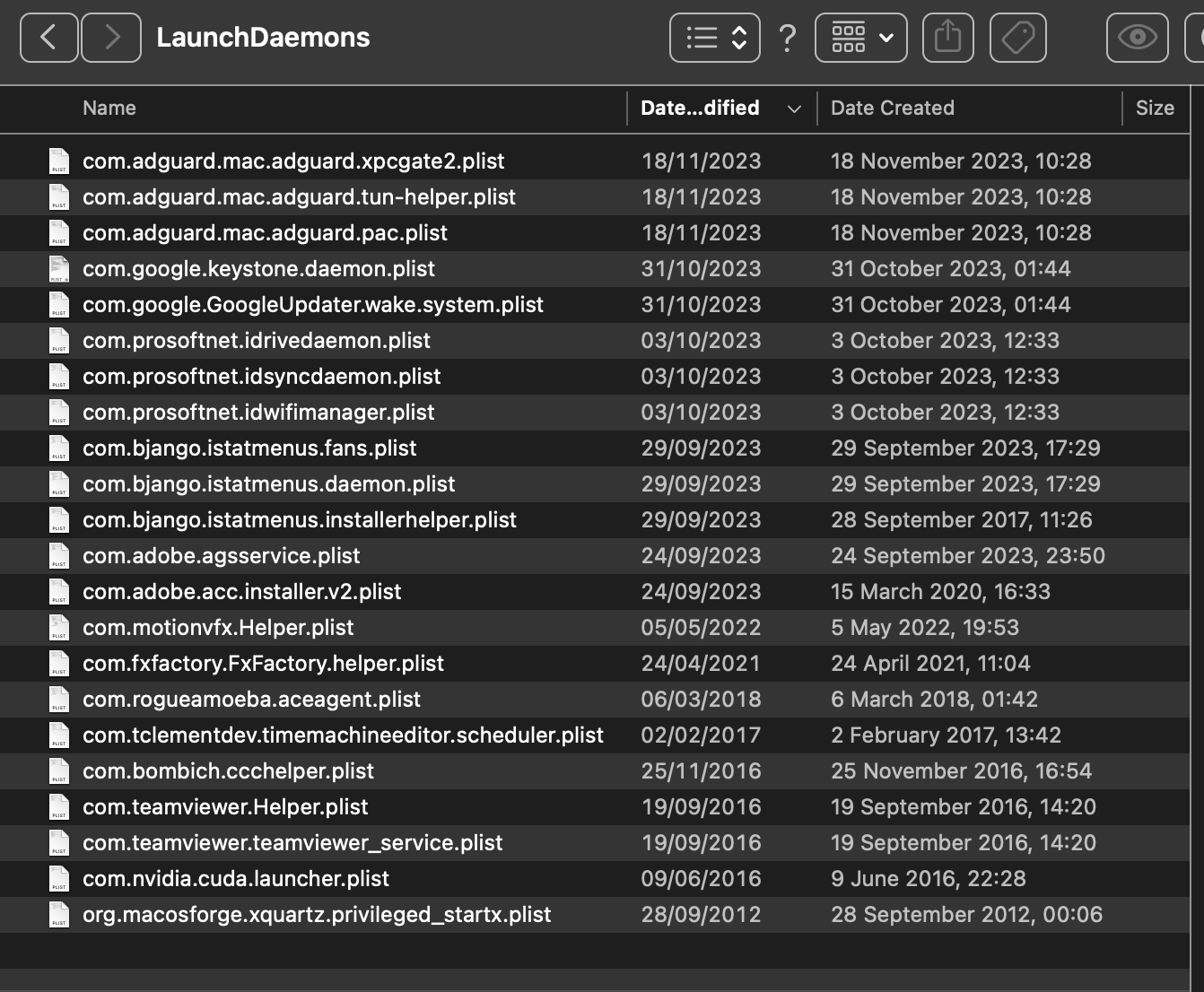Image resolution: width=1204 pixels, height=992 pixels.
Task: Click the modified date 28/09/2012
Action: tap(701, 915)
